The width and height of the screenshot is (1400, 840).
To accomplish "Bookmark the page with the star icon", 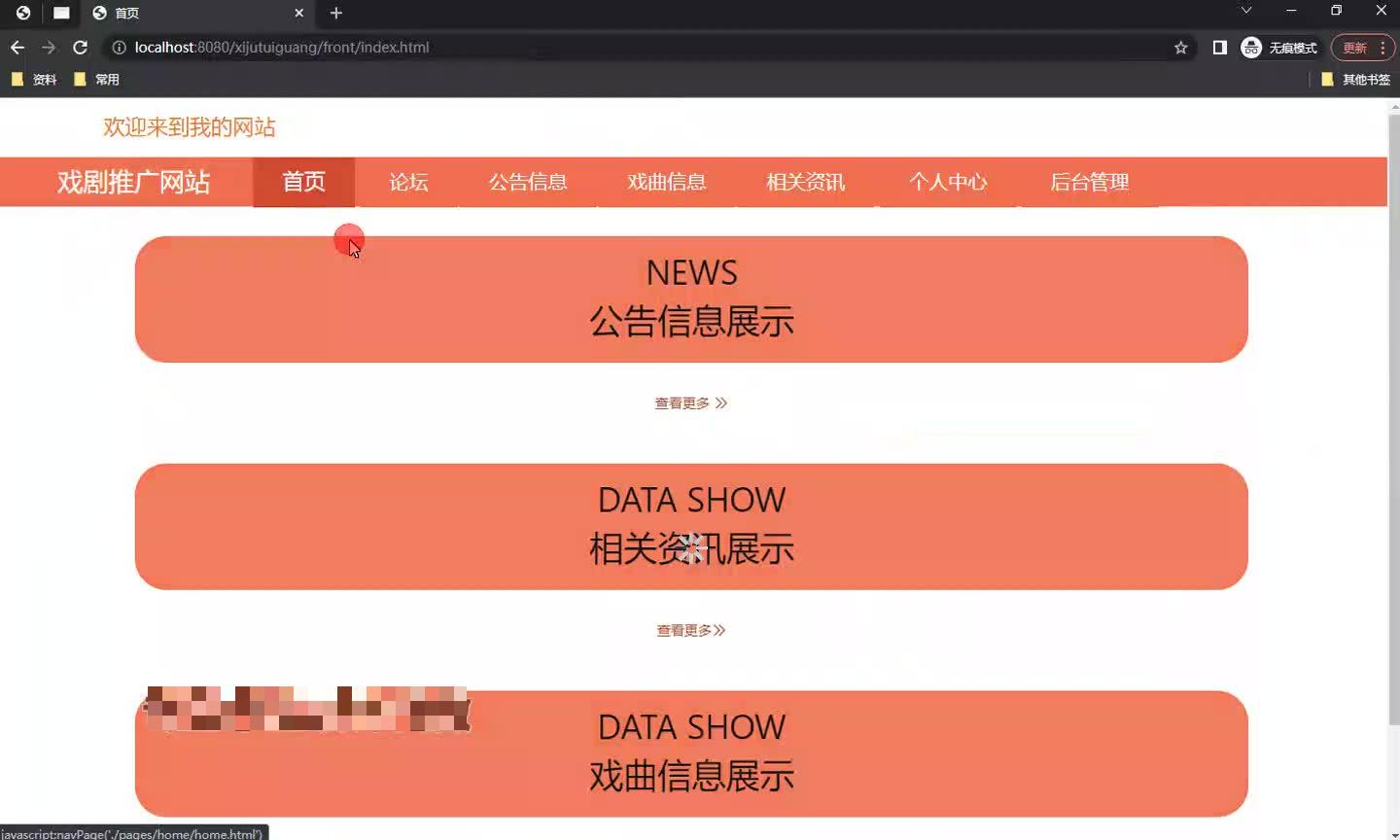I will click(x=1178, y=47).
